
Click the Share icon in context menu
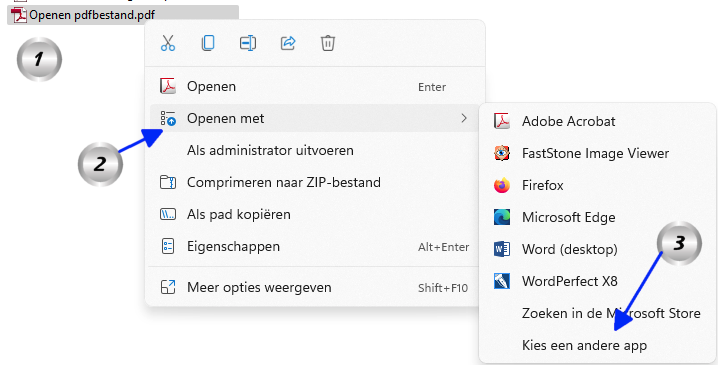click(x=288, y=43)
